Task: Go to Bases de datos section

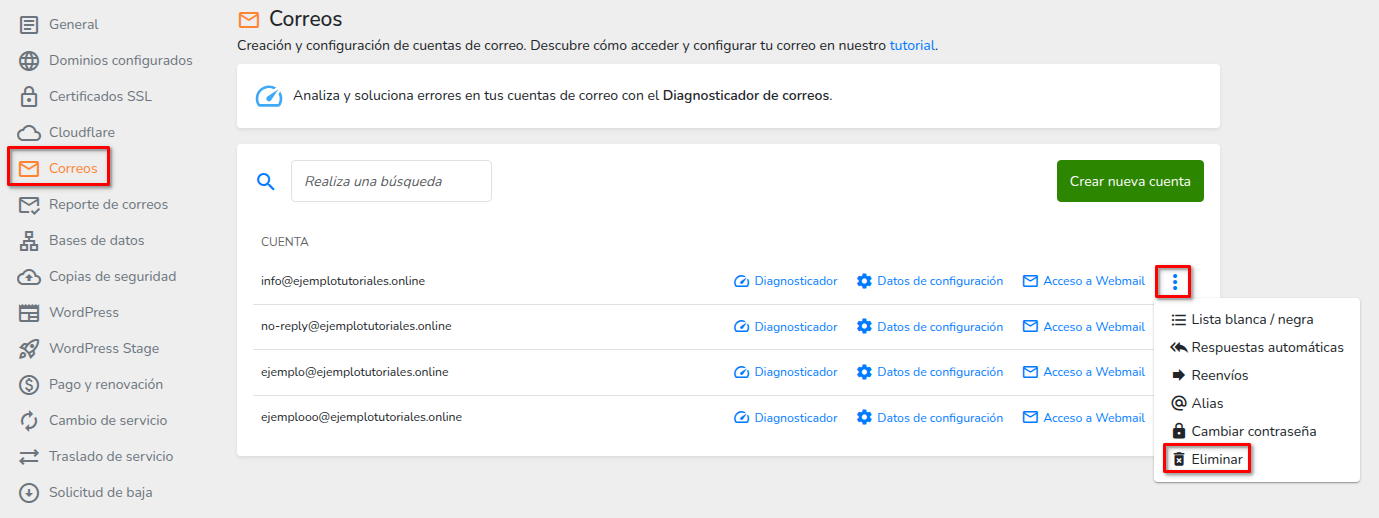Action: point(96,241)
